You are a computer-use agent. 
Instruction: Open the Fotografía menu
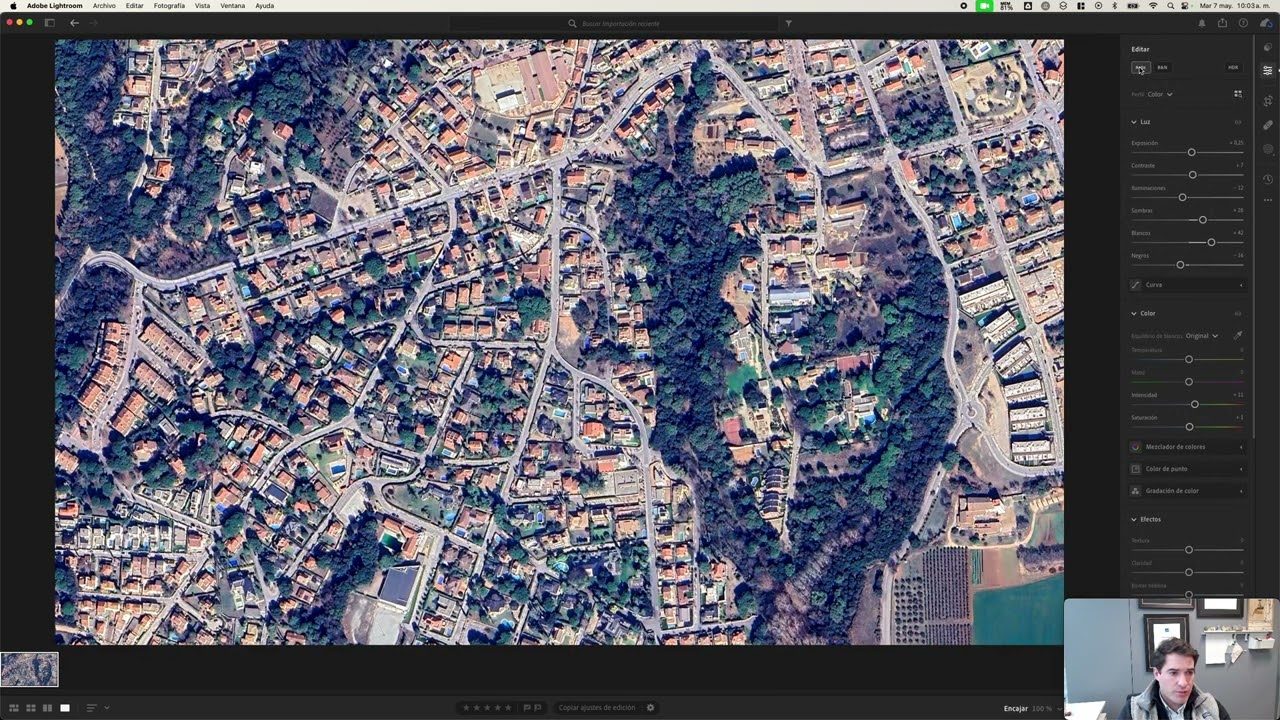click(169, 6)
